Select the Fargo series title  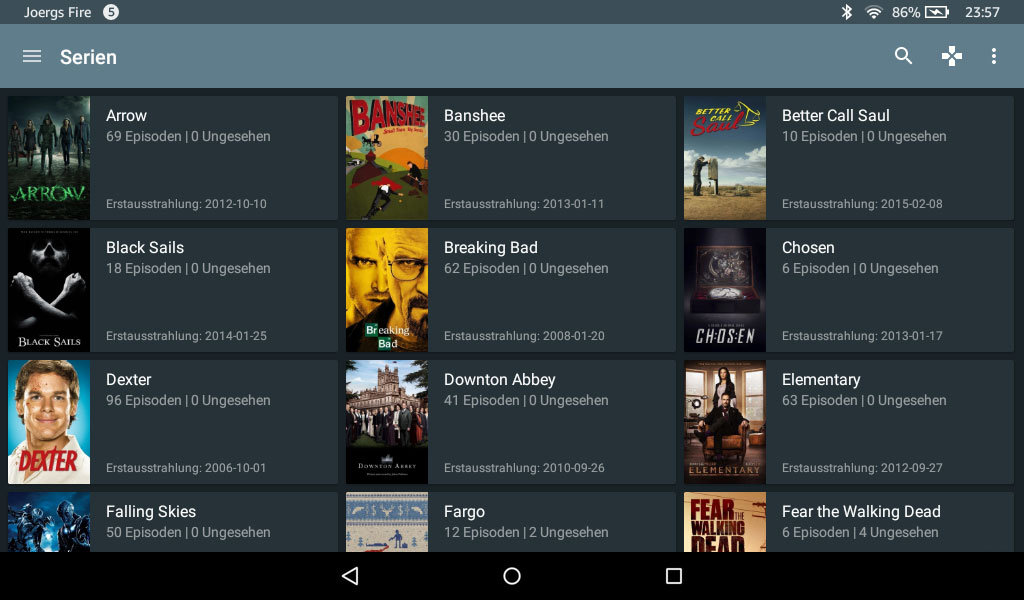click(464, 511)
